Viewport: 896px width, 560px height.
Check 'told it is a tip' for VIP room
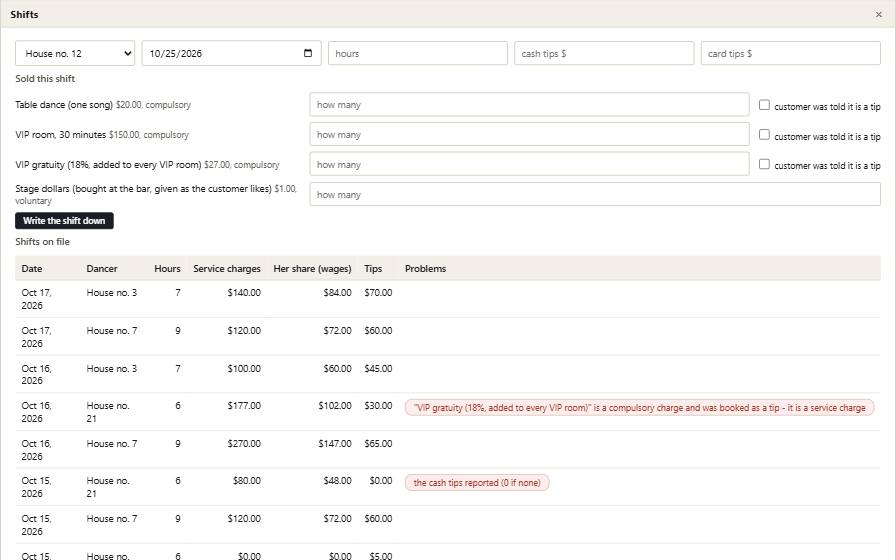(764, 134)
